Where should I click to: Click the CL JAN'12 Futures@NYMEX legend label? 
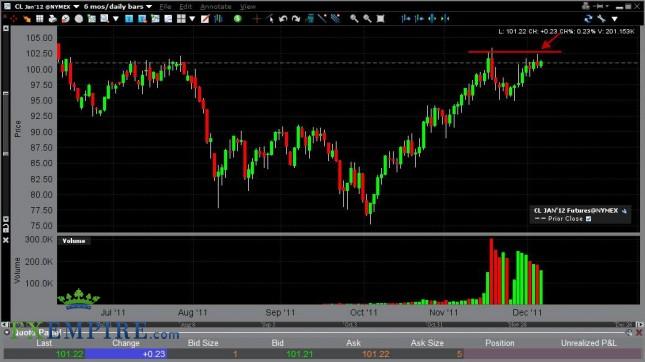pos(576,210)
